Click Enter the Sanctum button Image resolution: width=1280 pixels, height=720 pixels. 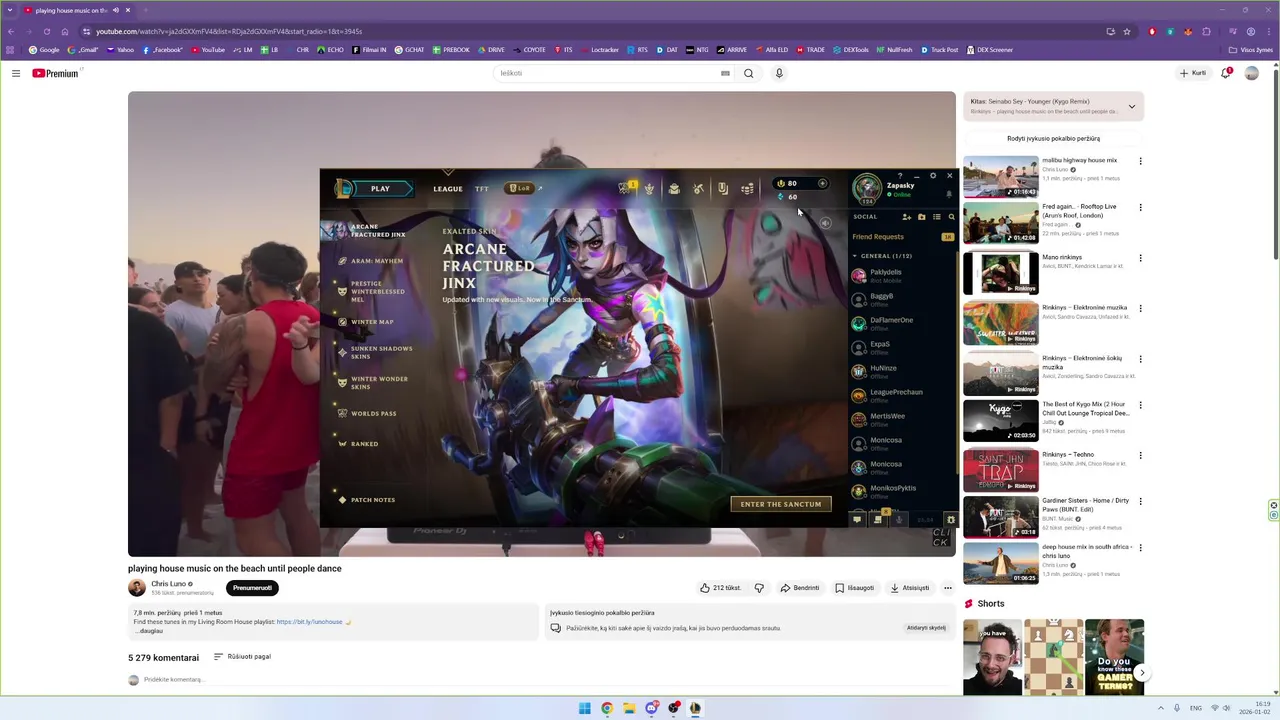[x=781, y=504]
